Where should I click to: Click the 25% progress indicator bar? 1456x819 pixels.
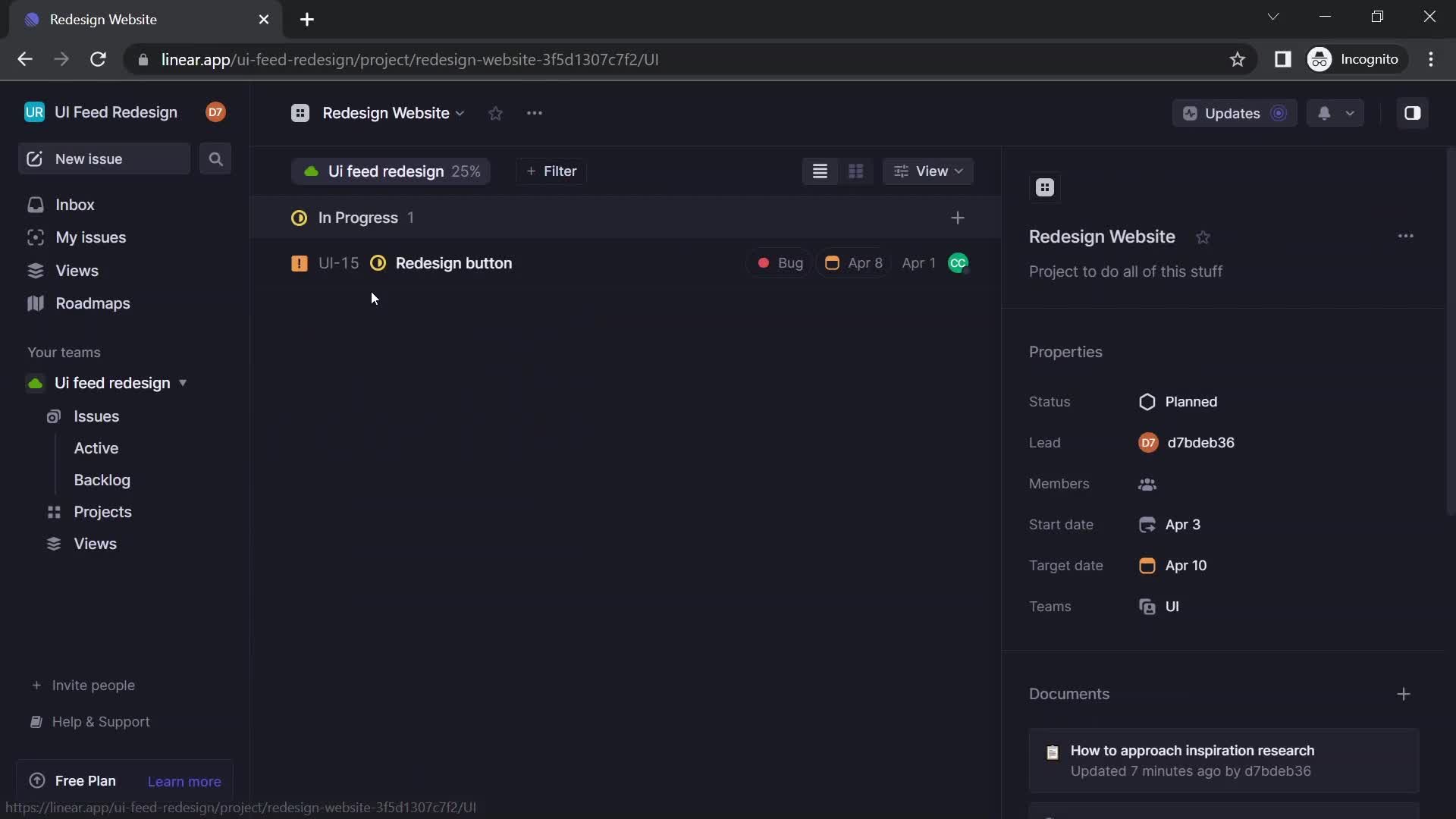coord(464,171)
